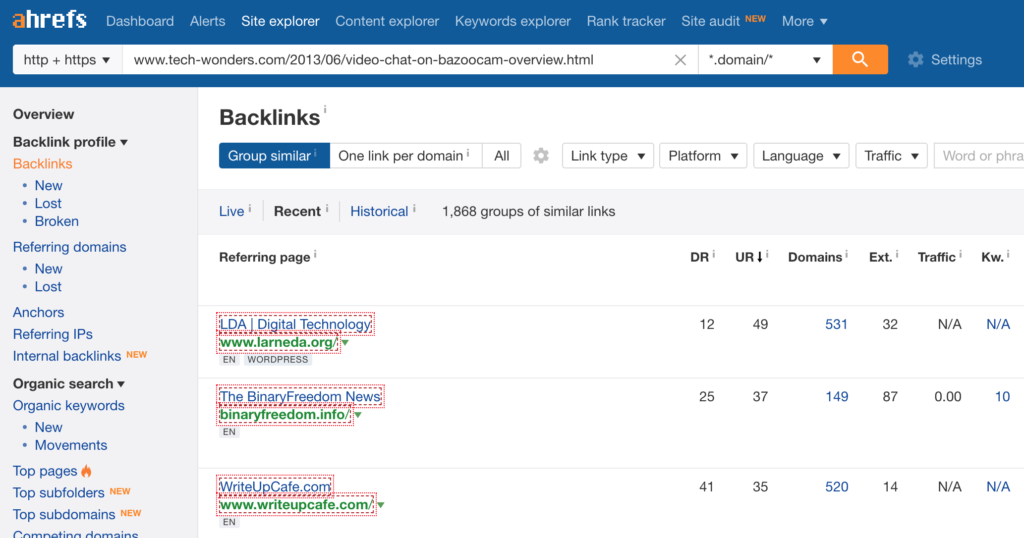Sort by the UR column header
This screenshot has height=538, width=1024.
pyautogui.click(x=748, y=257)
